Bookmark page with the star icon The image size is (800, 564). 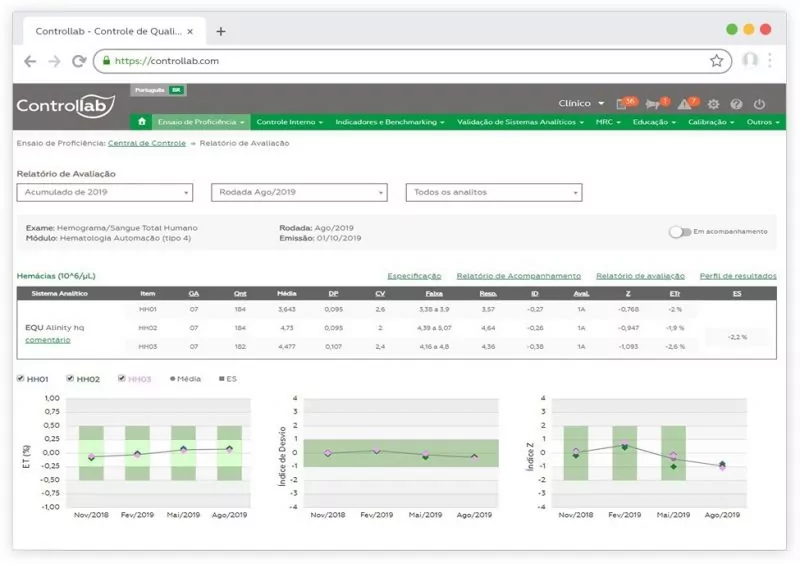pos(716,61)
